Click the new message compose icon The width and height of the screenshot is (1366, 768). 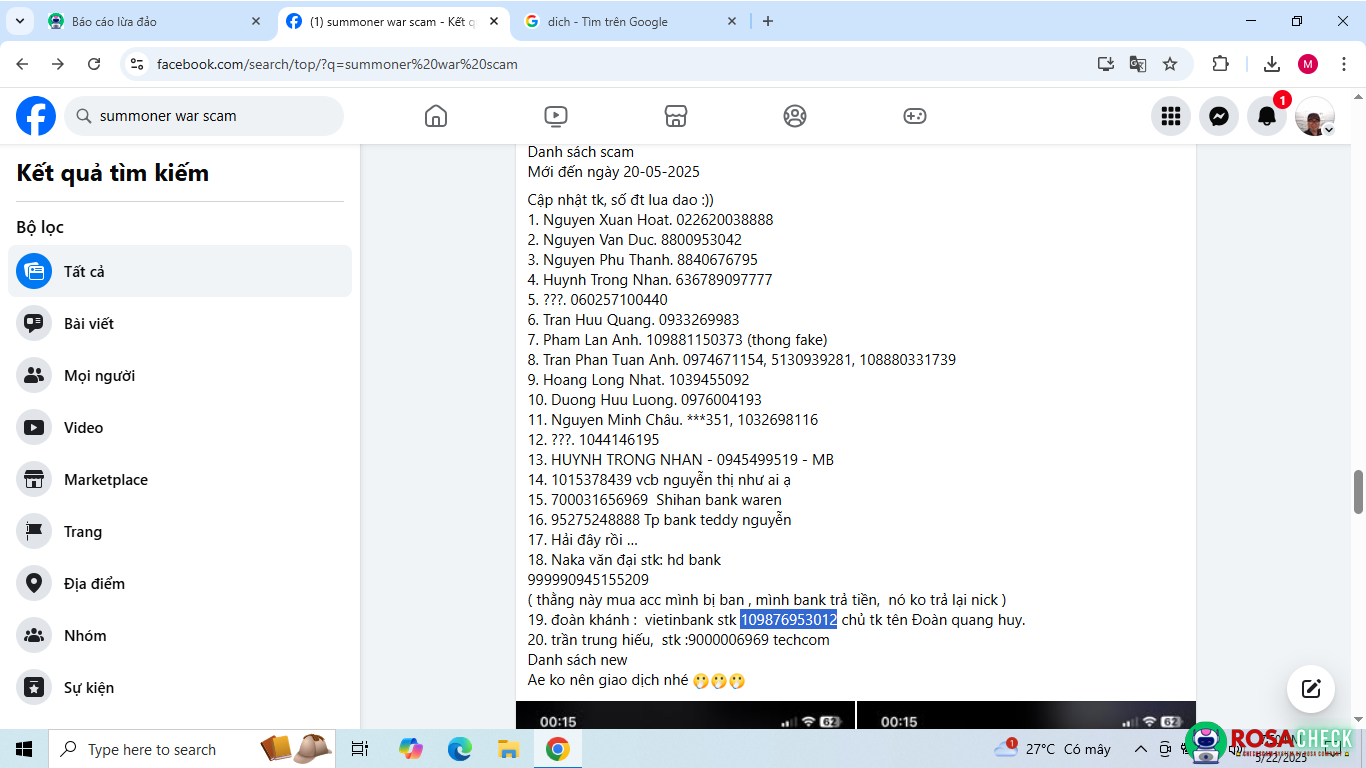1311,689
